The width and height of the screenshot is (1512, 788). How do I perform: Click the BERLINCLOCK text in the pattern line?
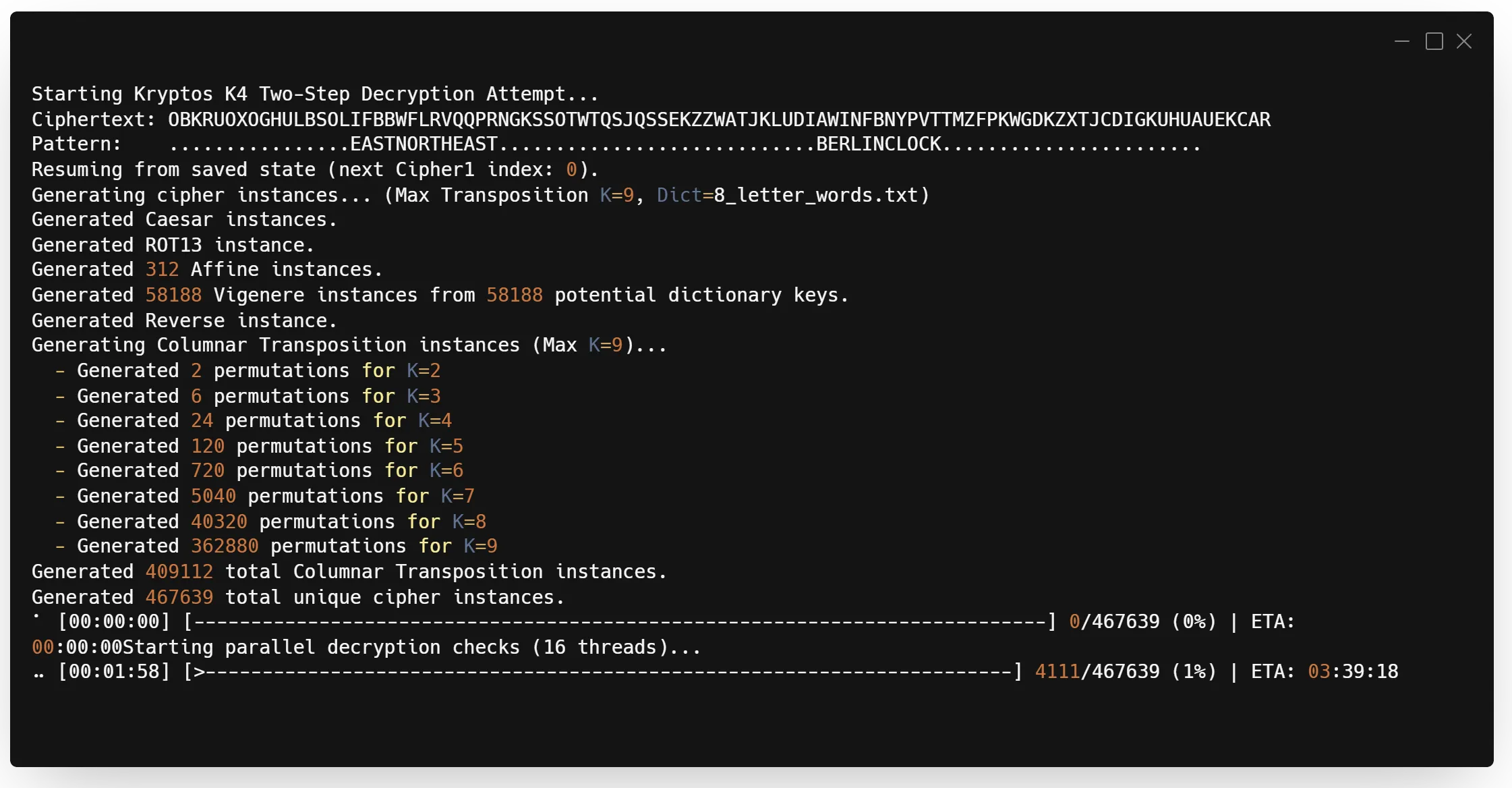pyautogui.click(x=879, y=144)
